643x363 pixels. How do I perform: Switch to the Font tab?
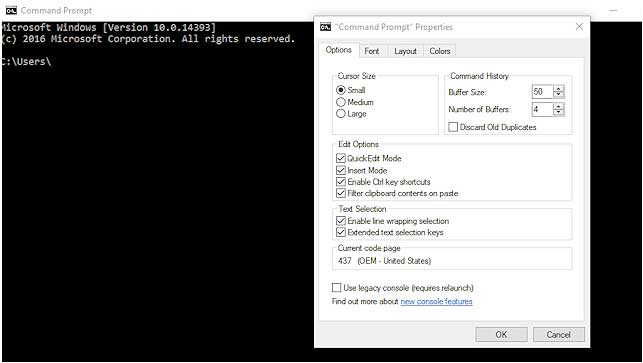point(372,51)
